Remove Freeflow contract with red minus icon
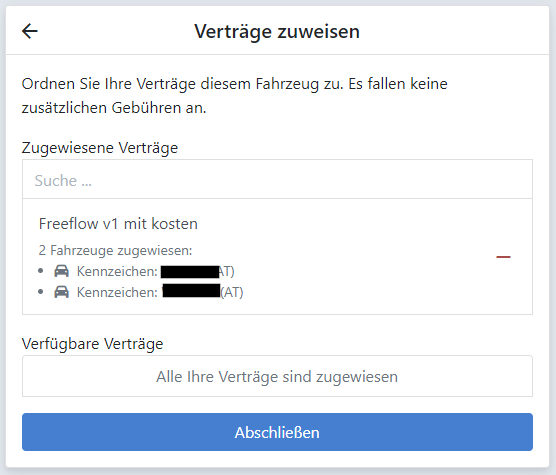Viewport: 556px width, 475px height. (x=503, y=257)
